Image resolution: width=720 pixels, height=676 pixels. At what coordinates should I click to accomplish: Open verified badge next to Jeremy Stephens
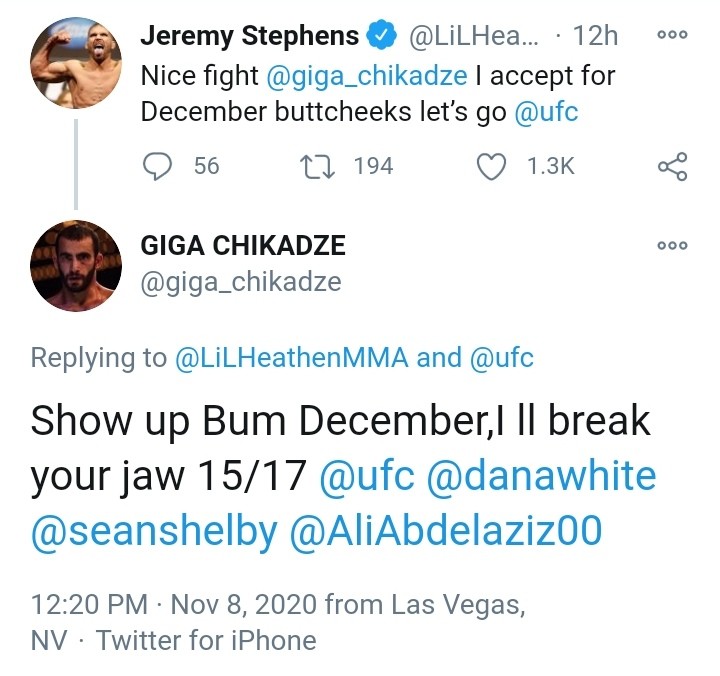coord(383,37)
